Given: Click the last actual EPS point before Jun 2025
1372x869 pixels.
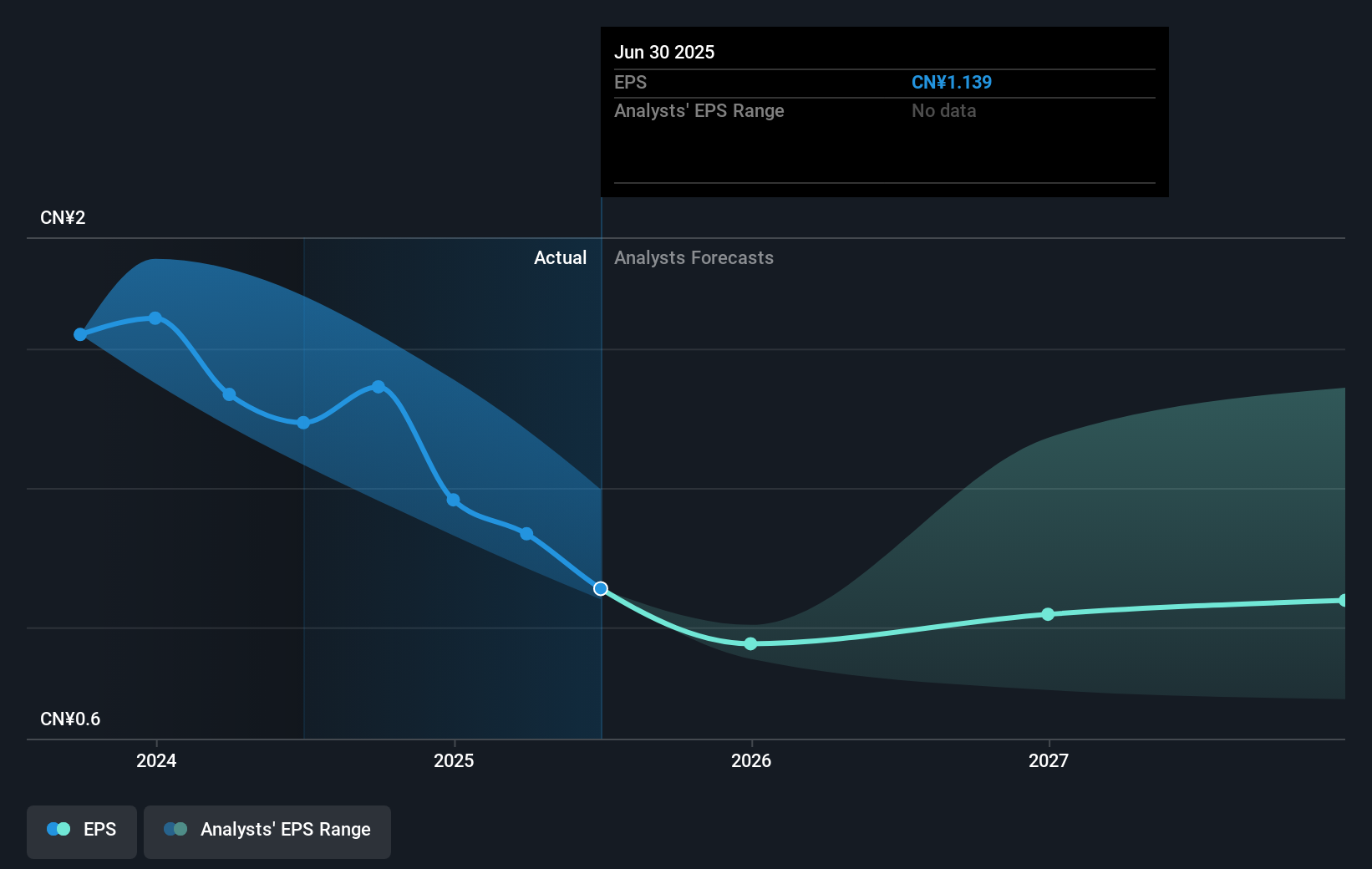Looking at the screenshot, I should tap(526, 534).
